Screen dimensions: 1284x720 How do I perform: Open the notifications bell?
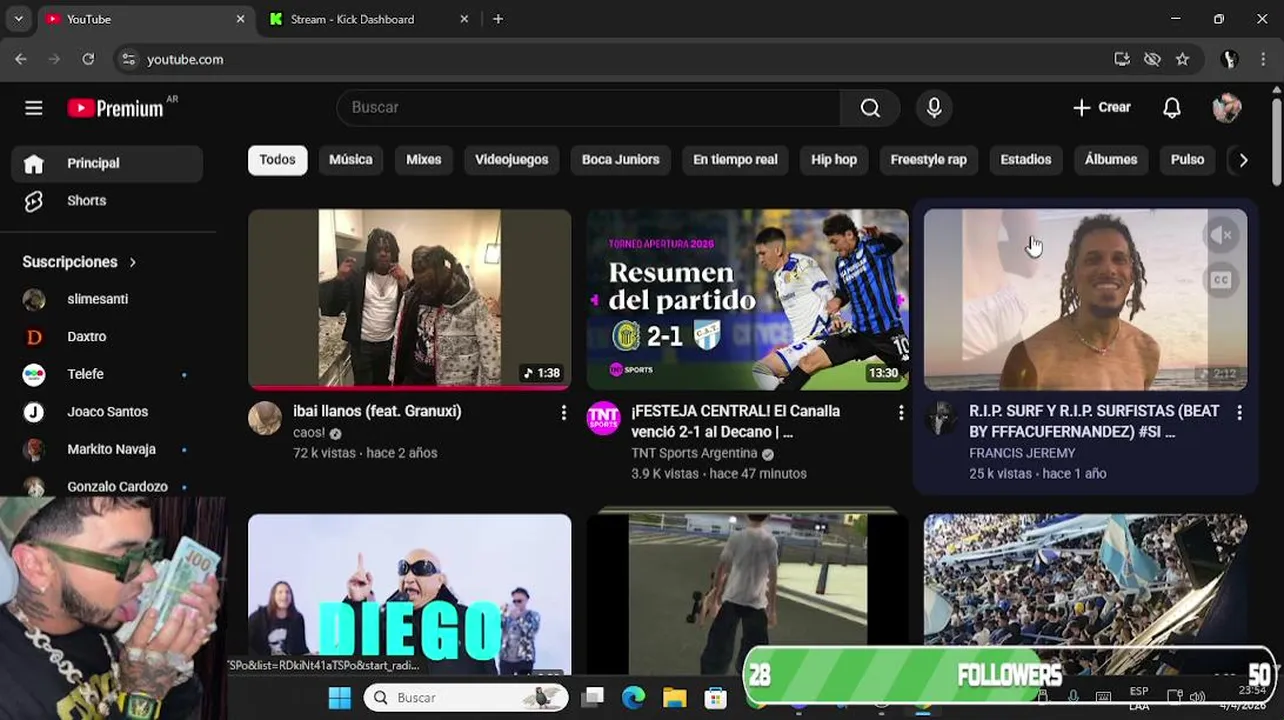click(x=1172, y=108)
